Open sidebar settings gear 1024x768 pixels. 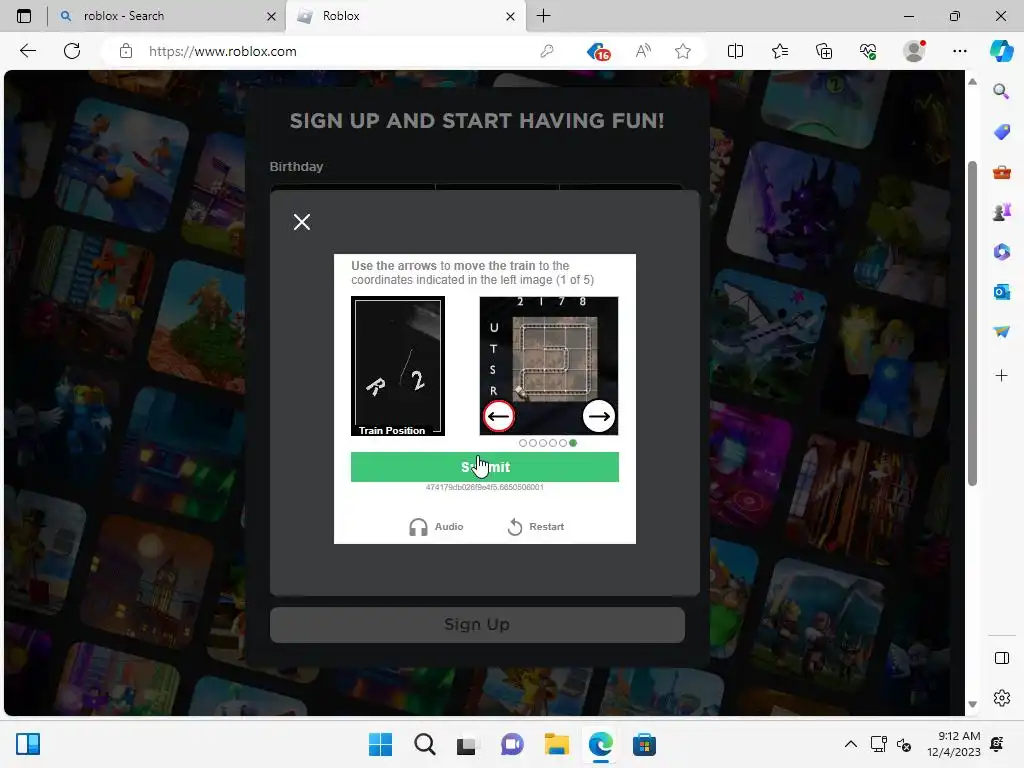coord(1001,698)
